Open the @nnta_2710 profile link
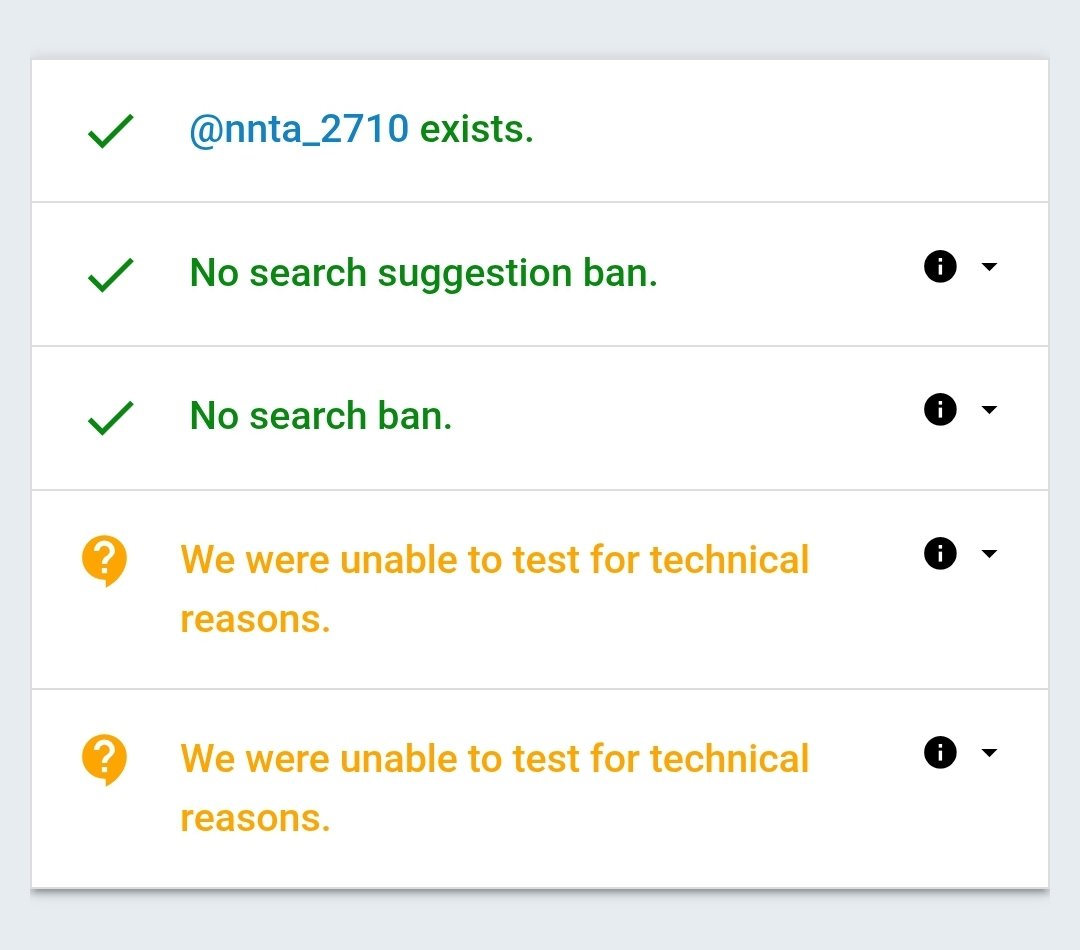This screenshot has height=950, width=1080. [x=299, y=129]
